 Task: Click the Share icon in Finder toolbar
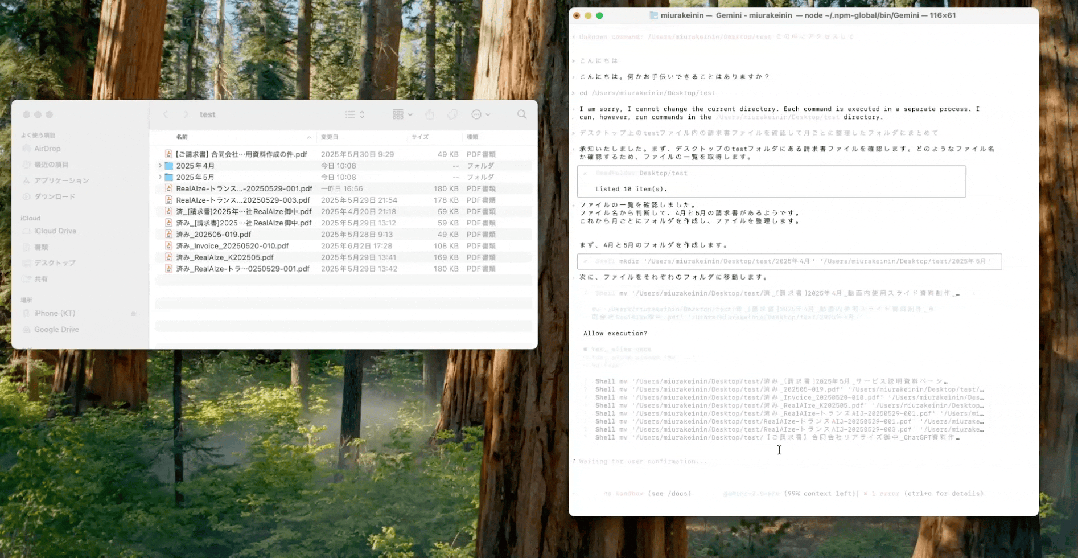point(430,114)
